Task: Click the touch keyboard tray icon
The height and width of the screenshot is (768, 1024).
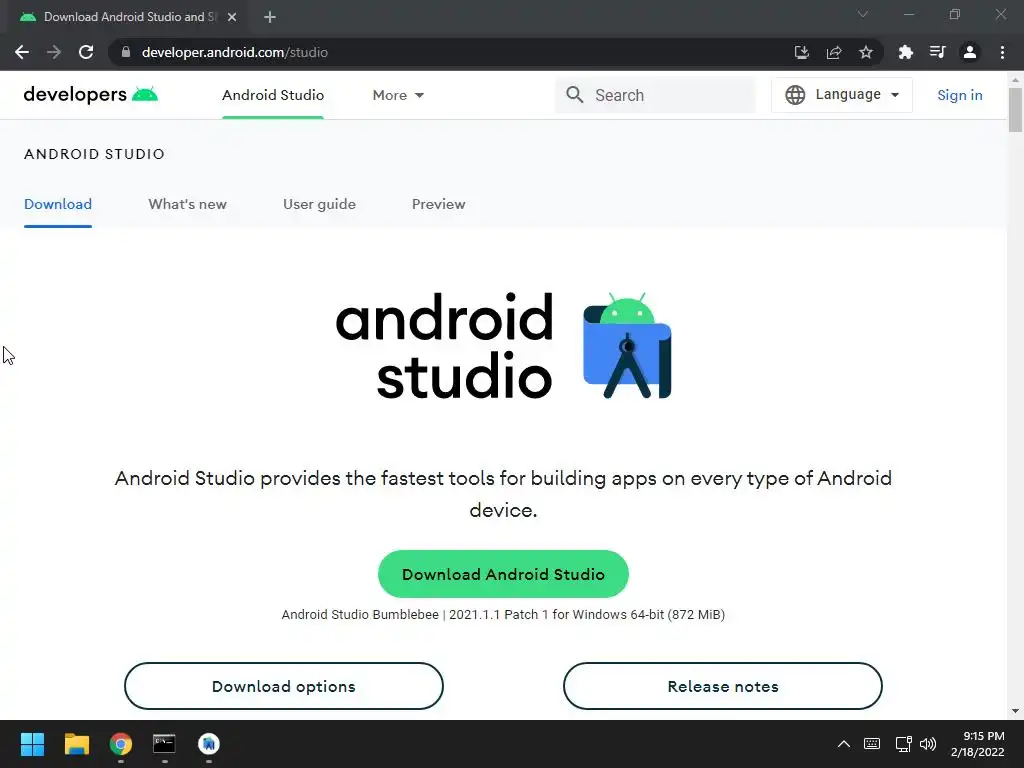Action: click(x=872, y=744)
